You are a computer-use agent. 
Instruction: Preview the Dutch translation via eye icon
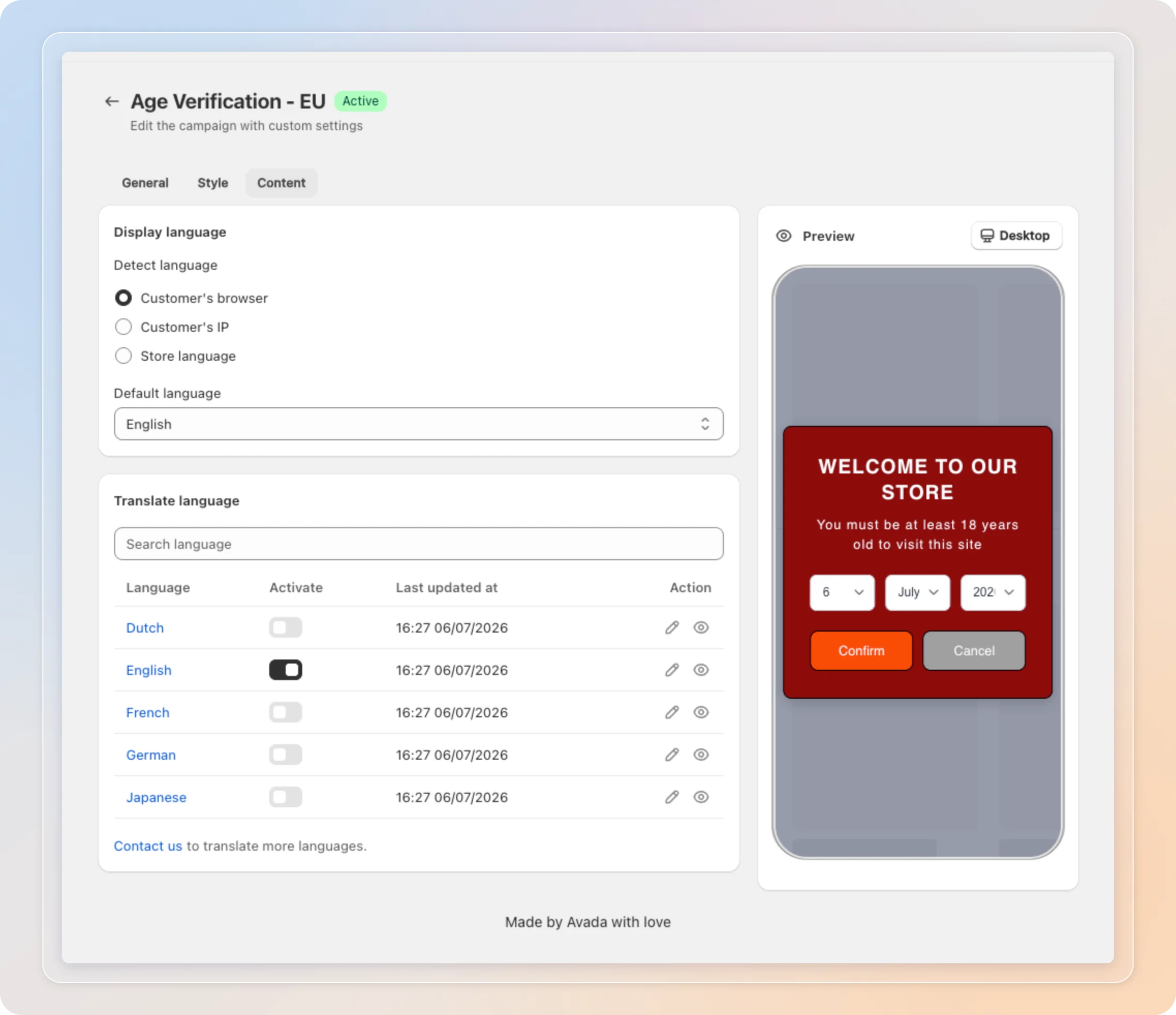(x=701, y=627)
